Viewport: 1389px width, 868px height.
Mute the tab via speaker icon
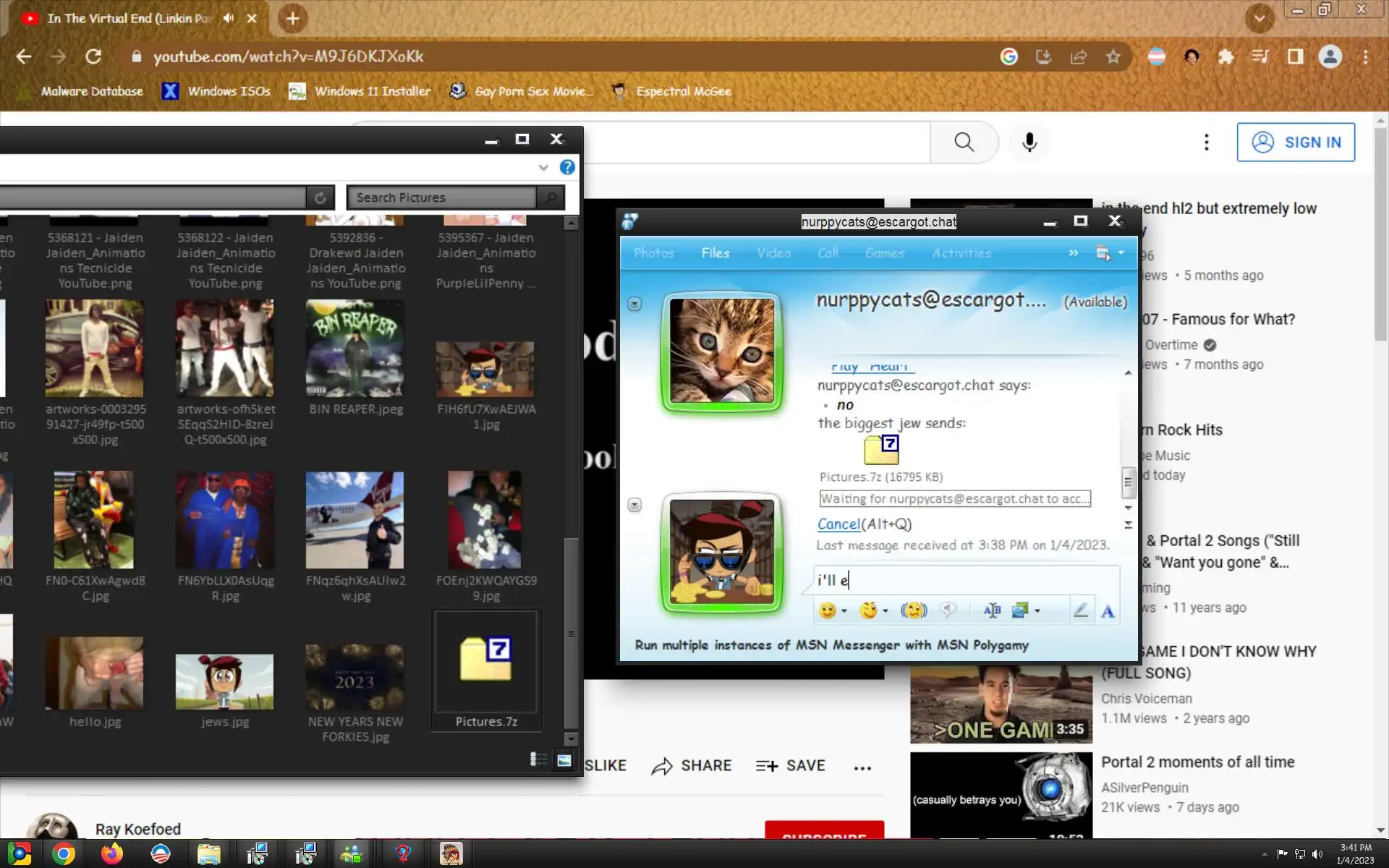229,18
